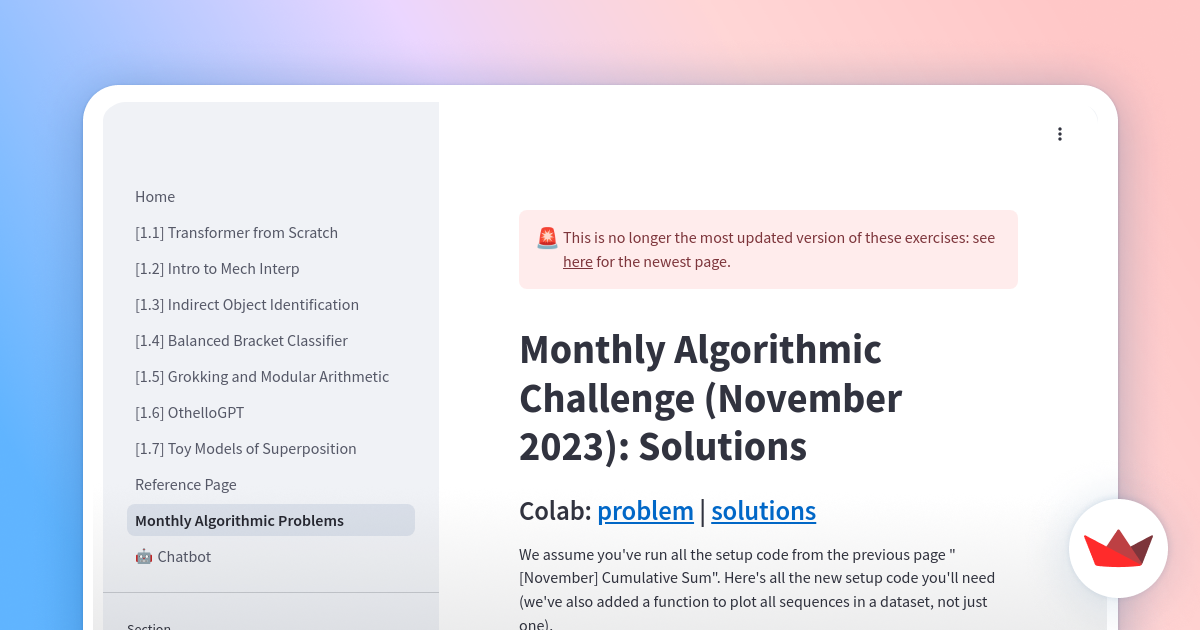
Task: Select the highlighted Monthly Algorithmic Problems entry
Action: tap(239, 520)
